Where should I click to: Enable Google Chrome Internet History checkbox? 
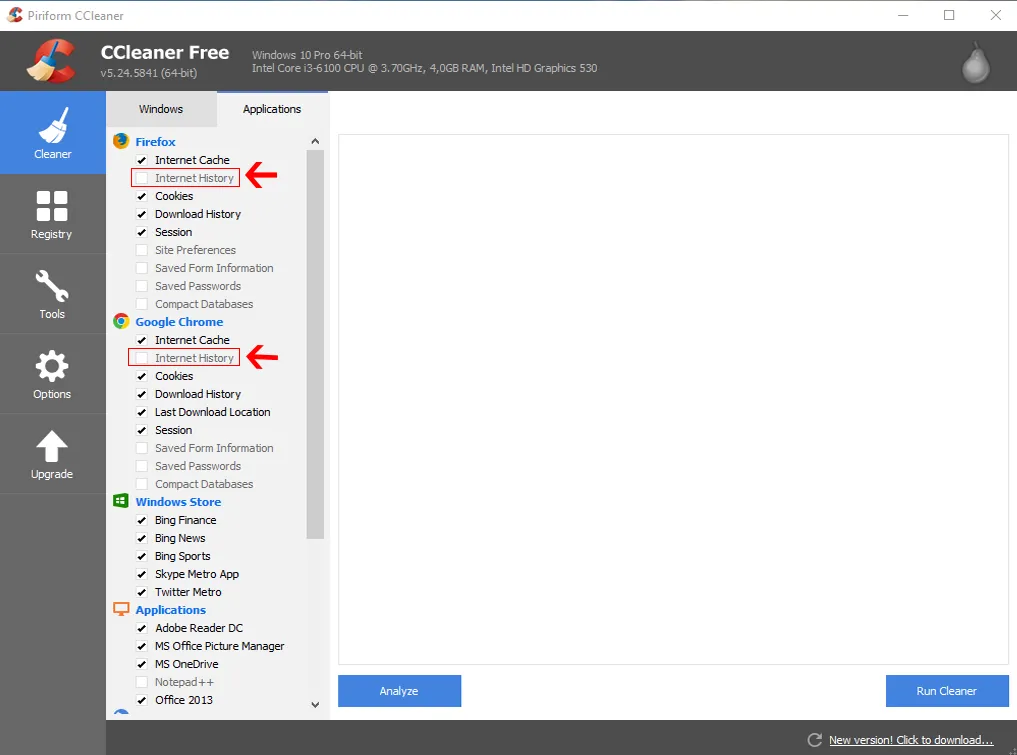tap(142, 358)
